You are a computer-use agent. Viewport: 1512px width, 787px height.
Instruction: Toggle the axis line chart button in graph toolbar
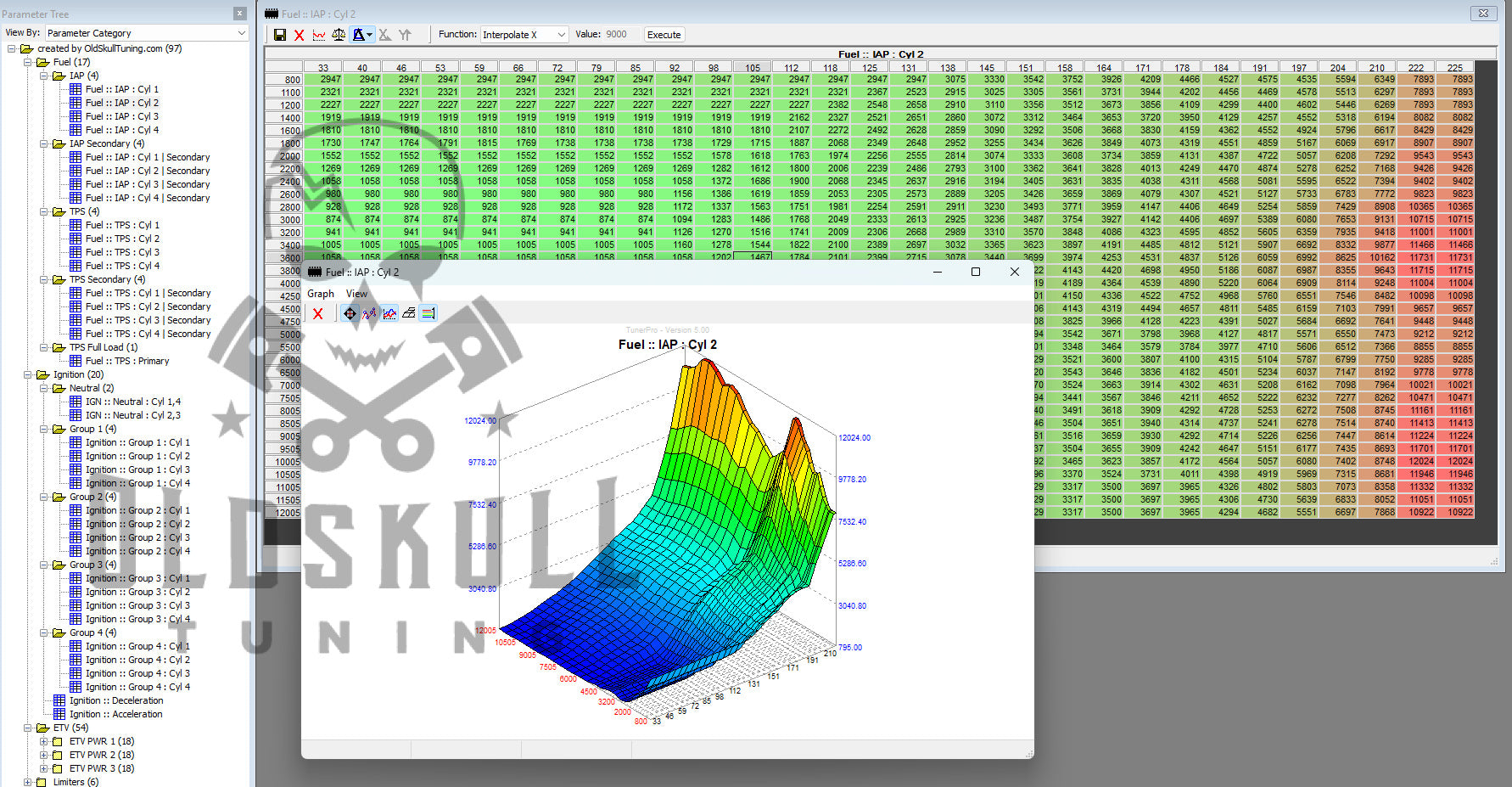[389, 313]
